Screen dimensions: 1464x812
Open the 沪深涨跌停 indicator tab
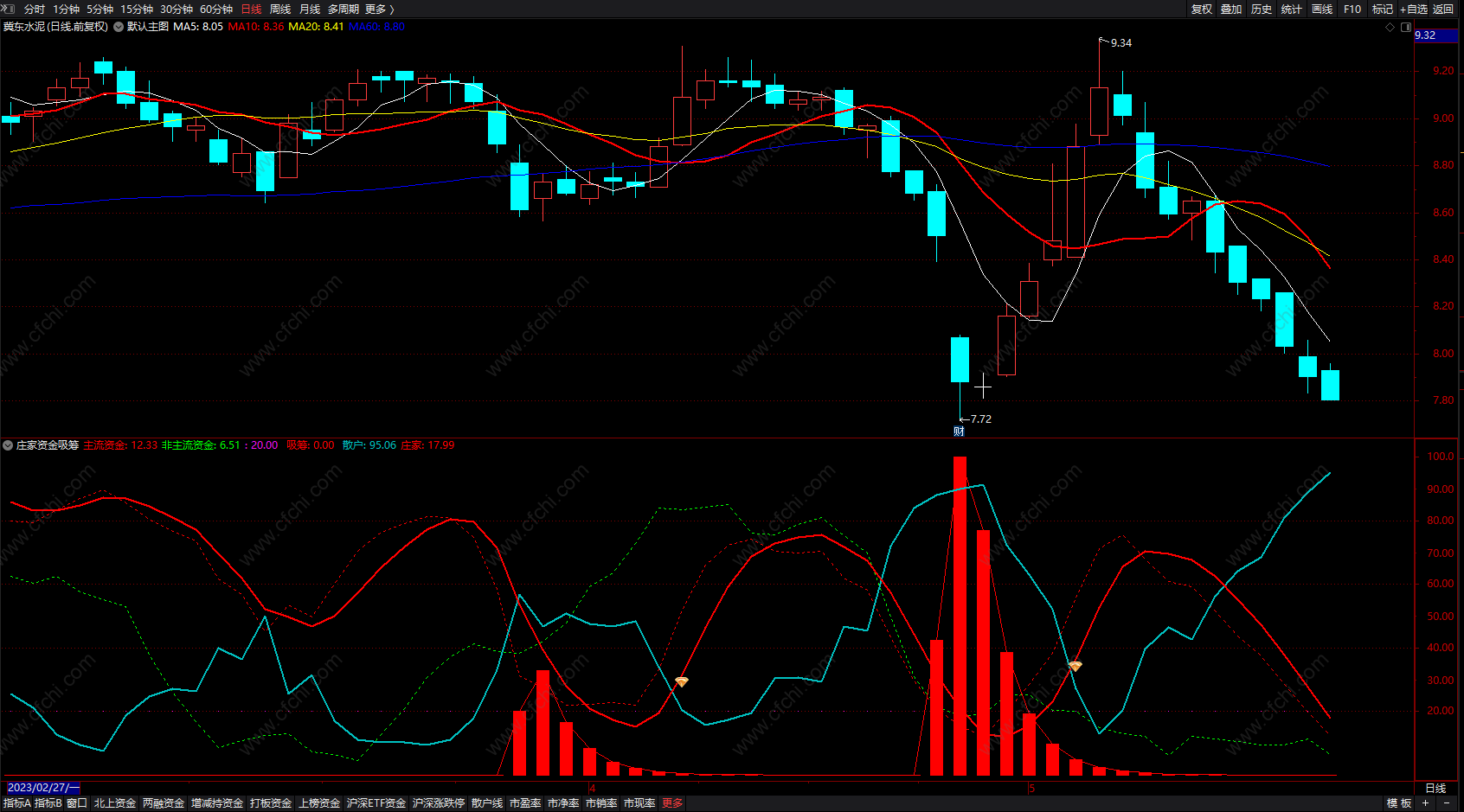(439, 803)
